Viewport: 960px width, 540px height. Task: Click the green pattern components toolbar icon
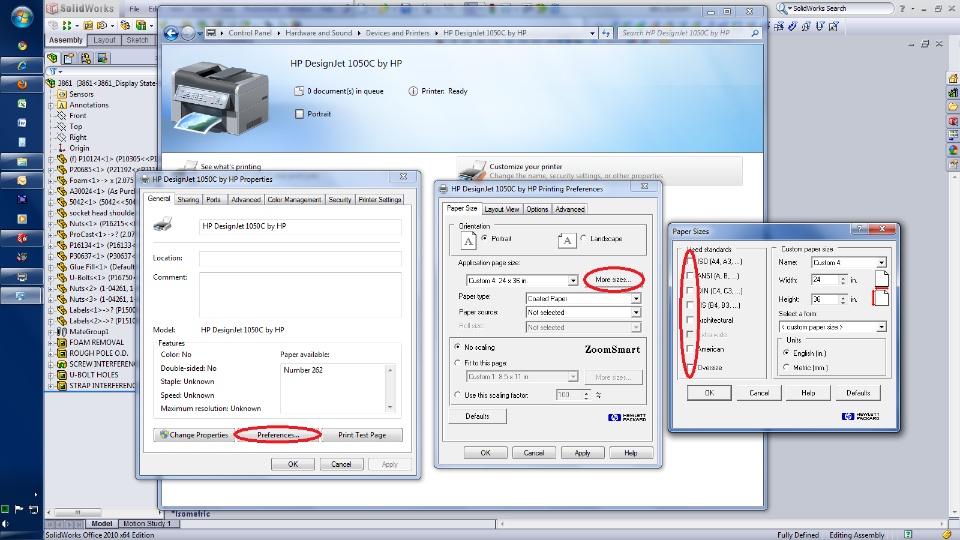67,25
